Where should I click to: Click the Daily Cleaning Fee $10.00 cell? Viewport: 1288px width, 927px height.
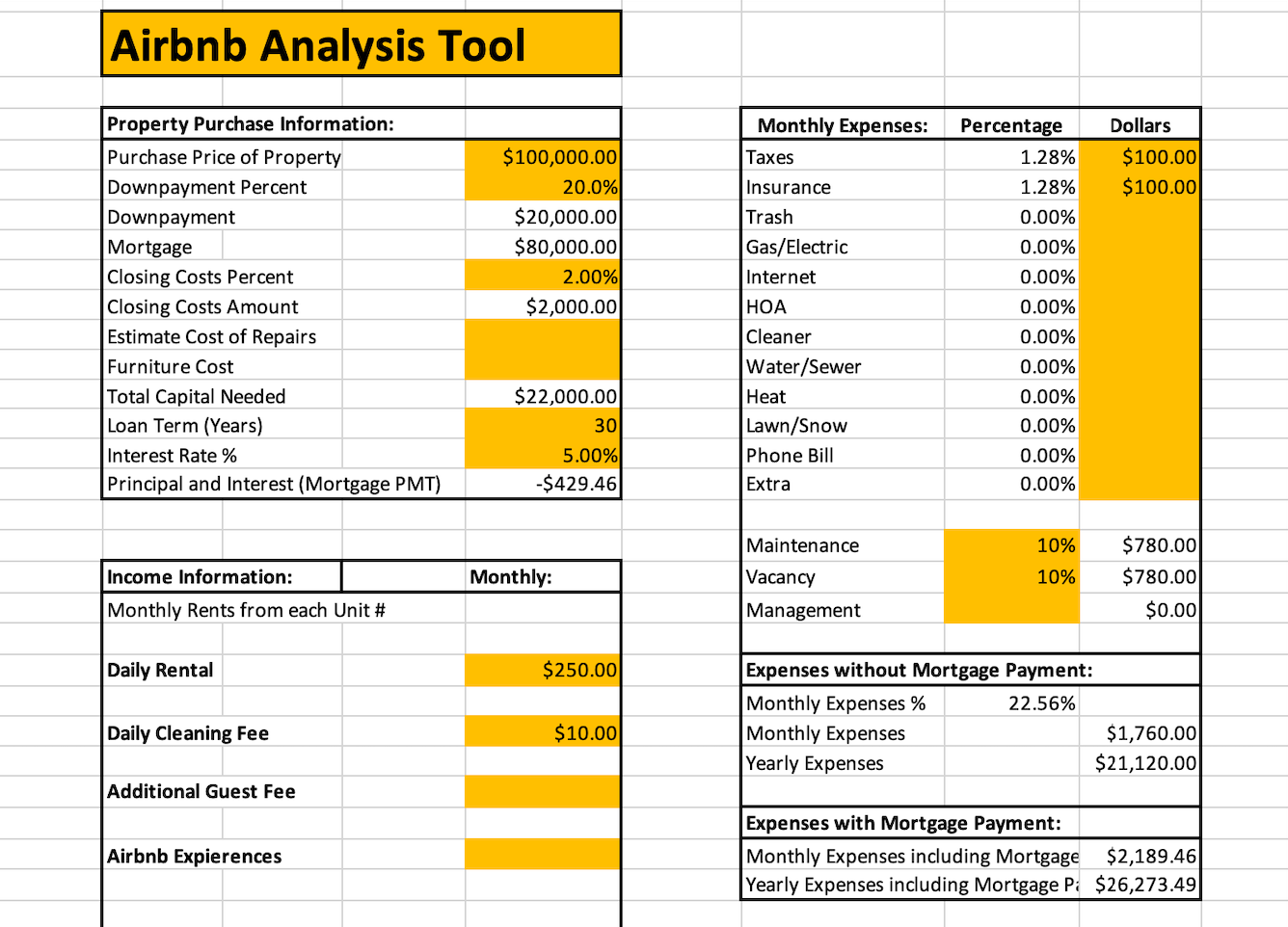[x=543, y=732]
